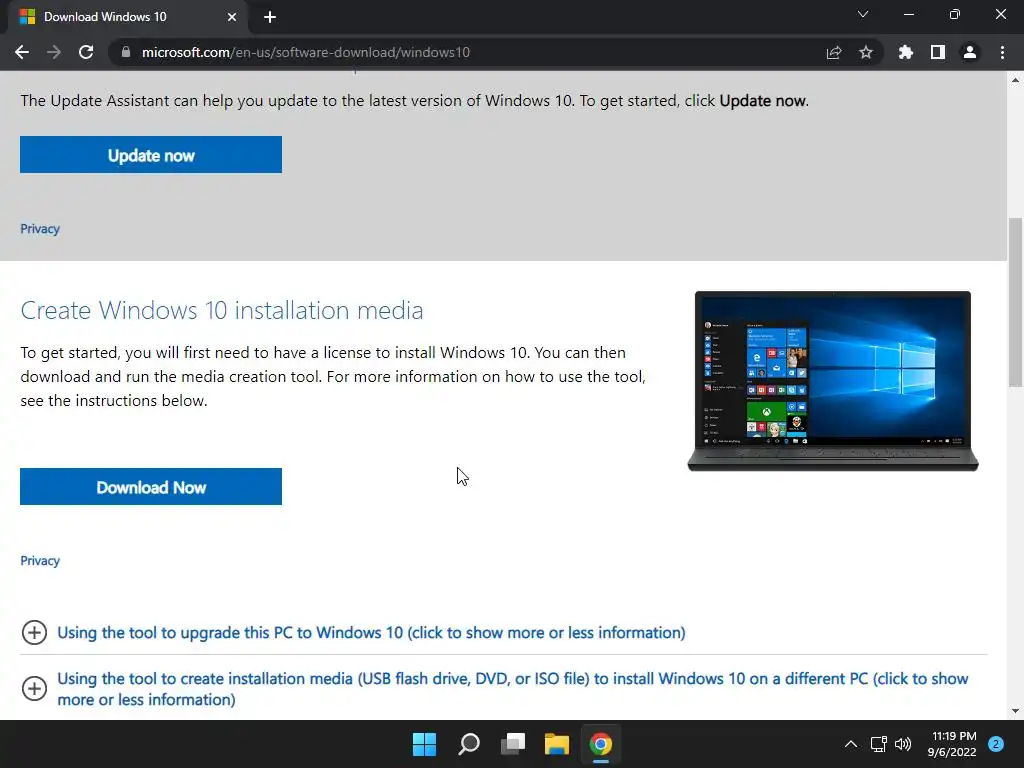Expand 'upgrade this PC' plus icon
Screen dimensions: 1024x768
tap(34, 632)
